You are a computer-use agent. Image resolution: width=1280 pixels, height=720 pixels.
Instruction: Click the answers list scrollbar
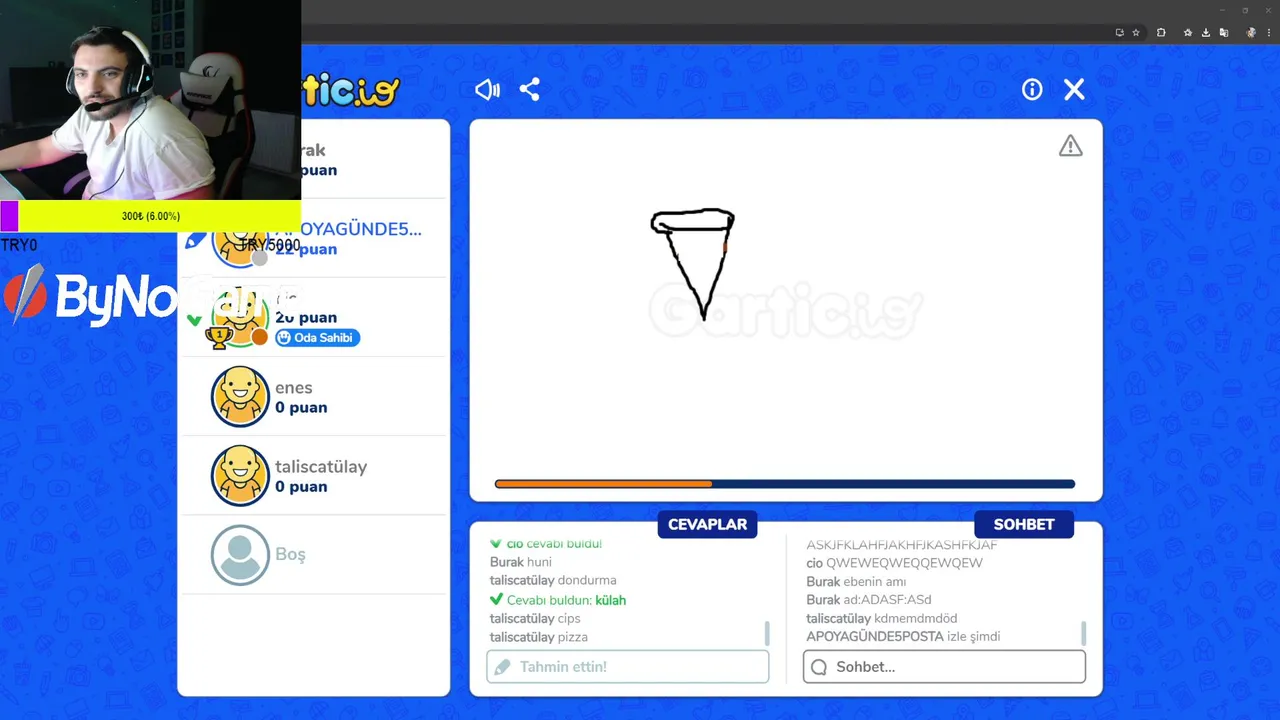(767, 633)
